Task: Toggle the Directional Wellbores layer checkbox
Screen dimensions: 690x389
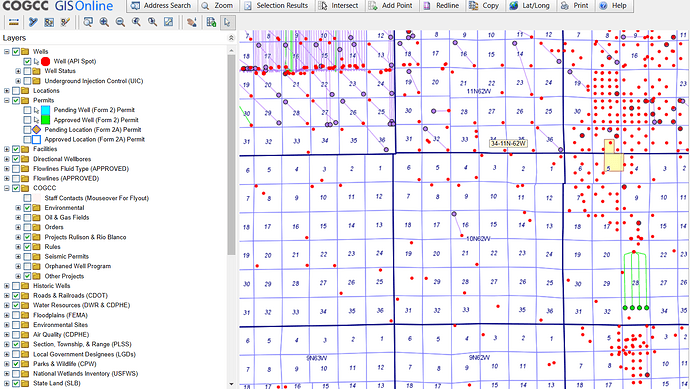Action: tap(16, 159)
